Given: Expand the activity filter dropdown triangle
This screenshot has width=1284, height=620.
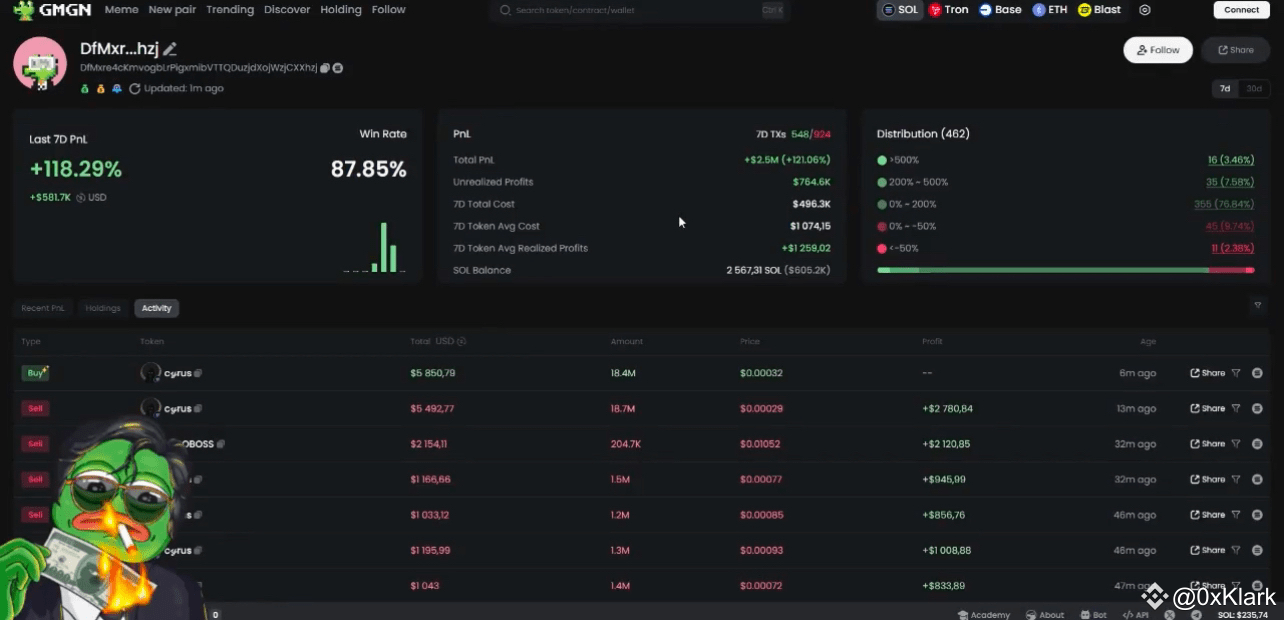Looking at the screenshot, I should (x=1257, y=305).
